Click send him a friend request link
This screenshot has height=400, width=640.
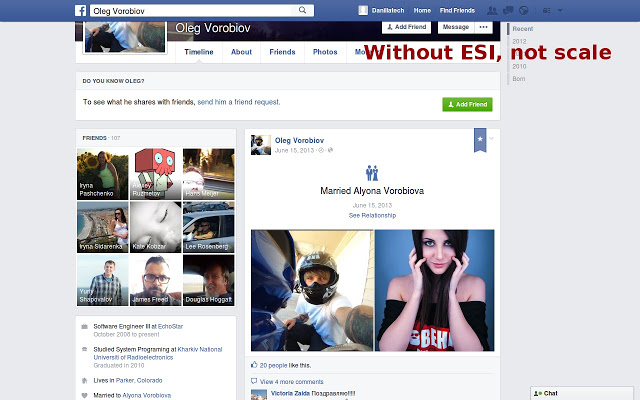pyautogui.click(x=239, y=102)
